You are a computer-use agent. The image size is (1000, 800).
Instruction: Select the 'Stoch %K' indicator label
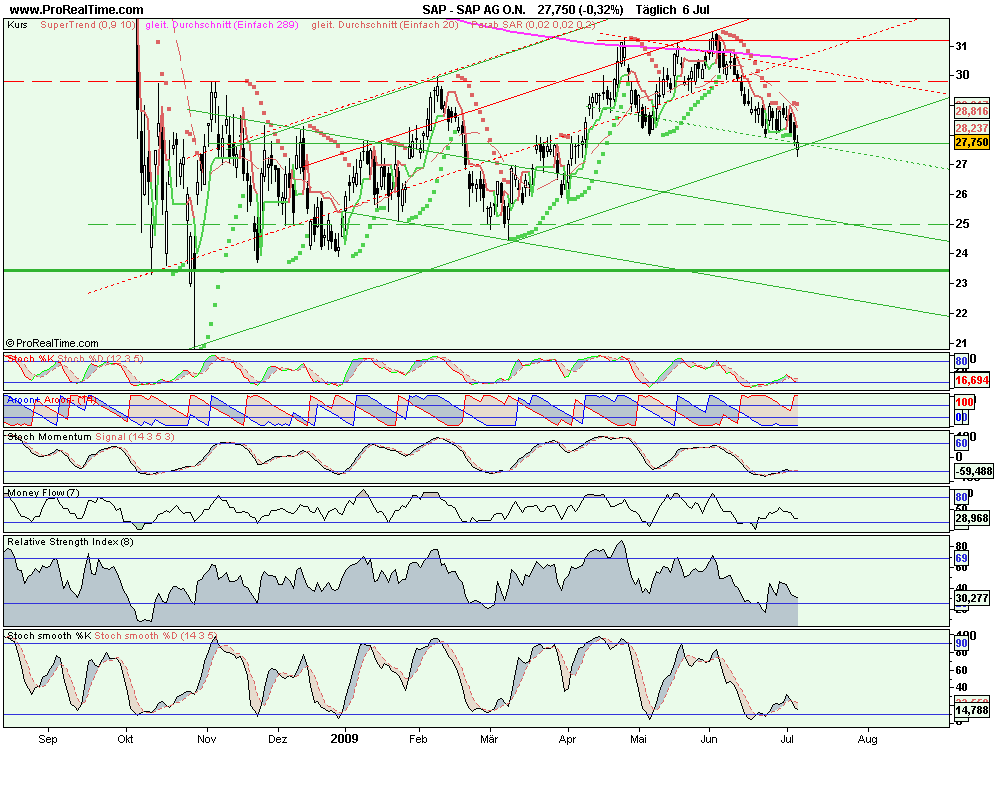31,359
